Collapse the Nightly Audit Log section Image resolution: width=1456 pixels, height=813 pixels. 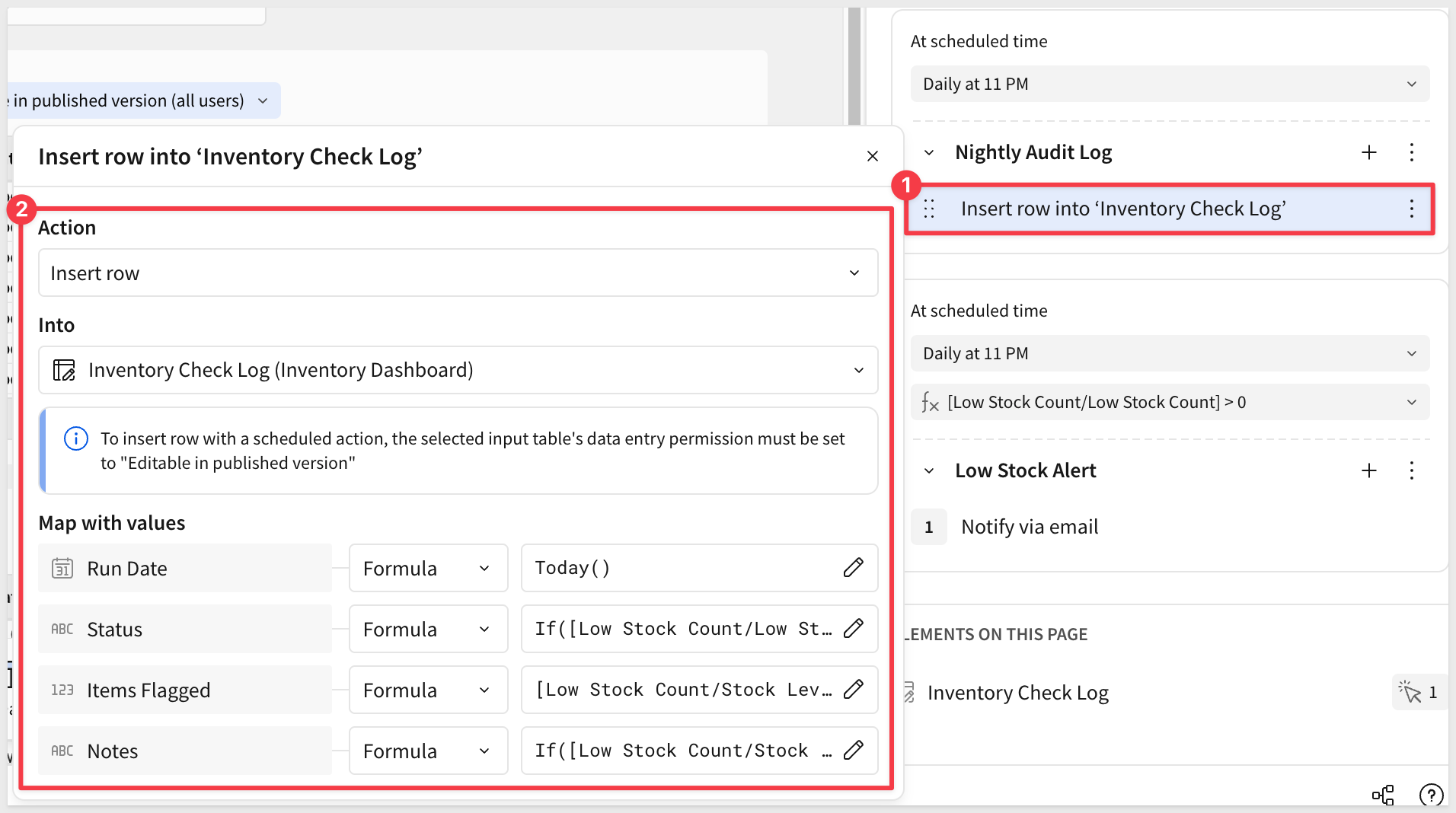[x=929, y=153]
